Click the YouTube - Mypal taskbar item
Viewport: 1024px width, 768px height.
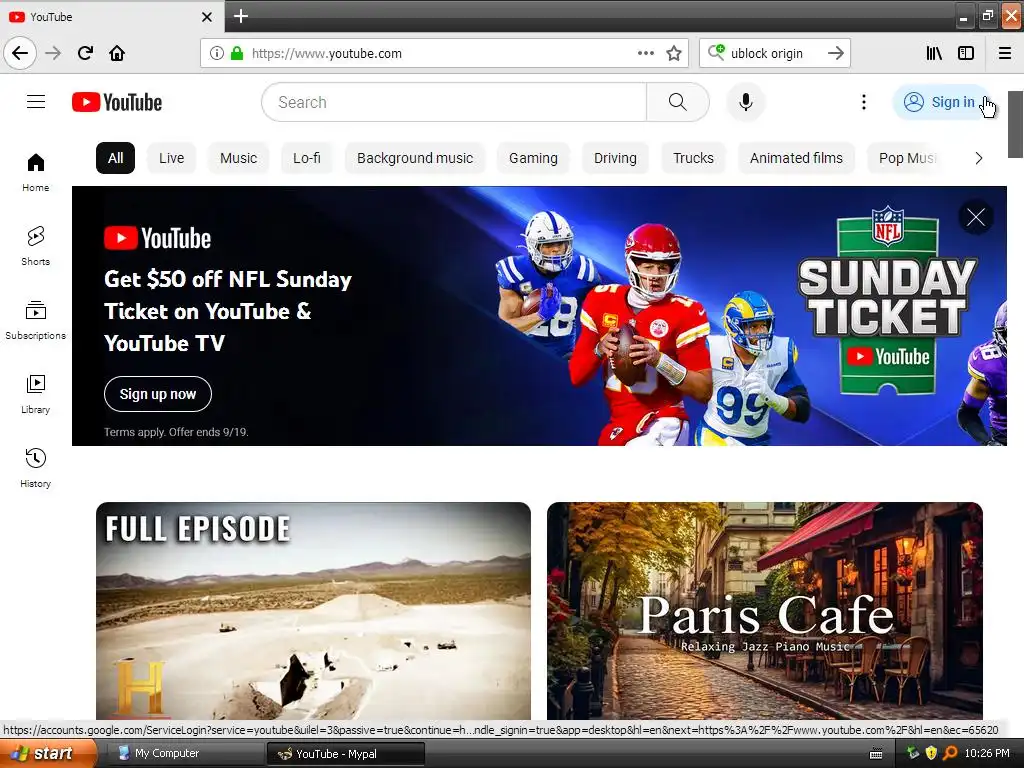tap(345, 754)
